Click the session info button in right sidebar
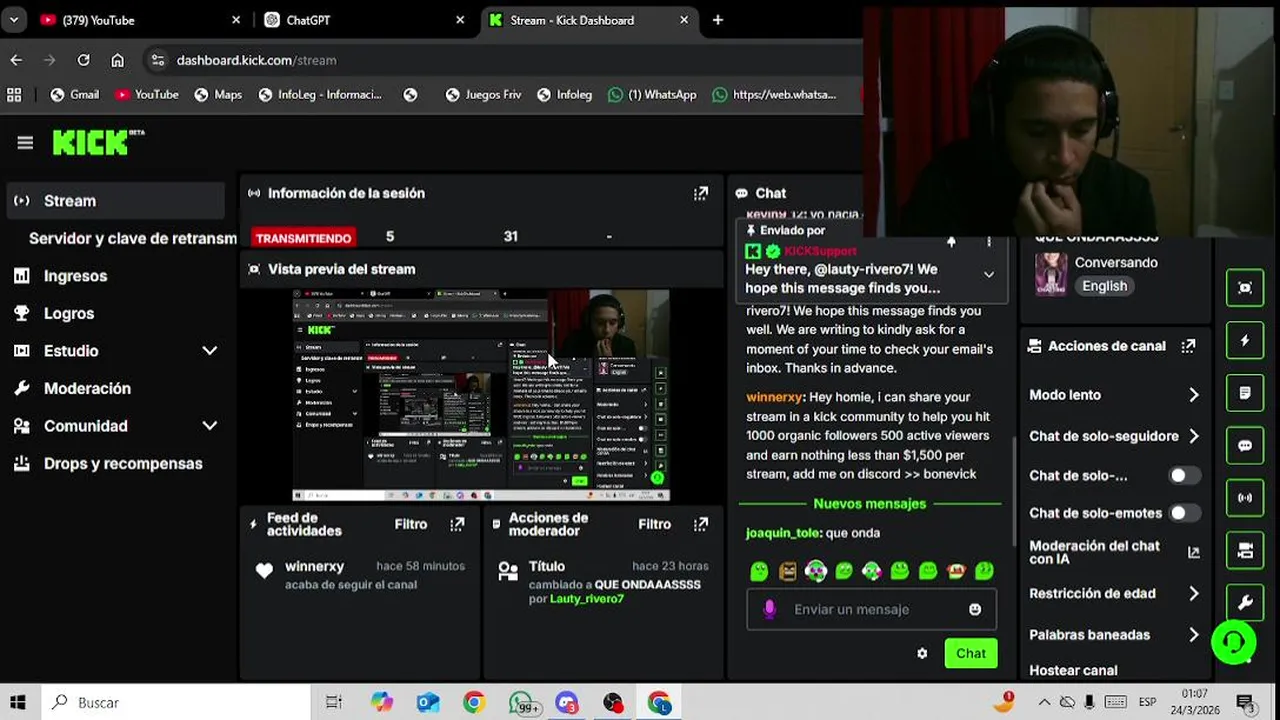This screenshot has height=720, width=1280. [1245, 288]
